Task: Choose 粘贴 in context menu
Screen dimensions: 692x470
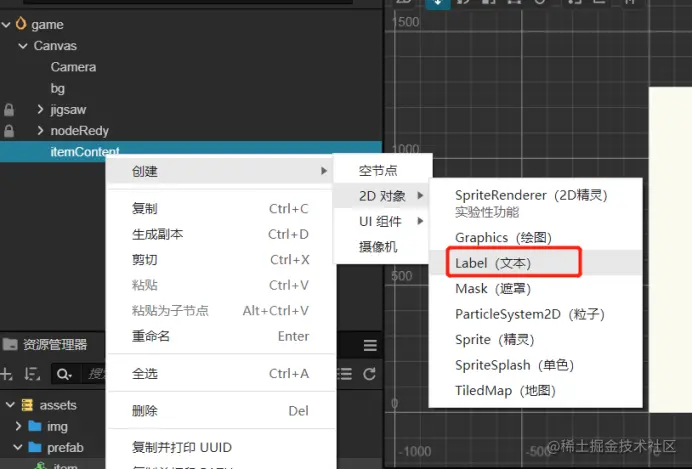Action: (x=219, y=285)
